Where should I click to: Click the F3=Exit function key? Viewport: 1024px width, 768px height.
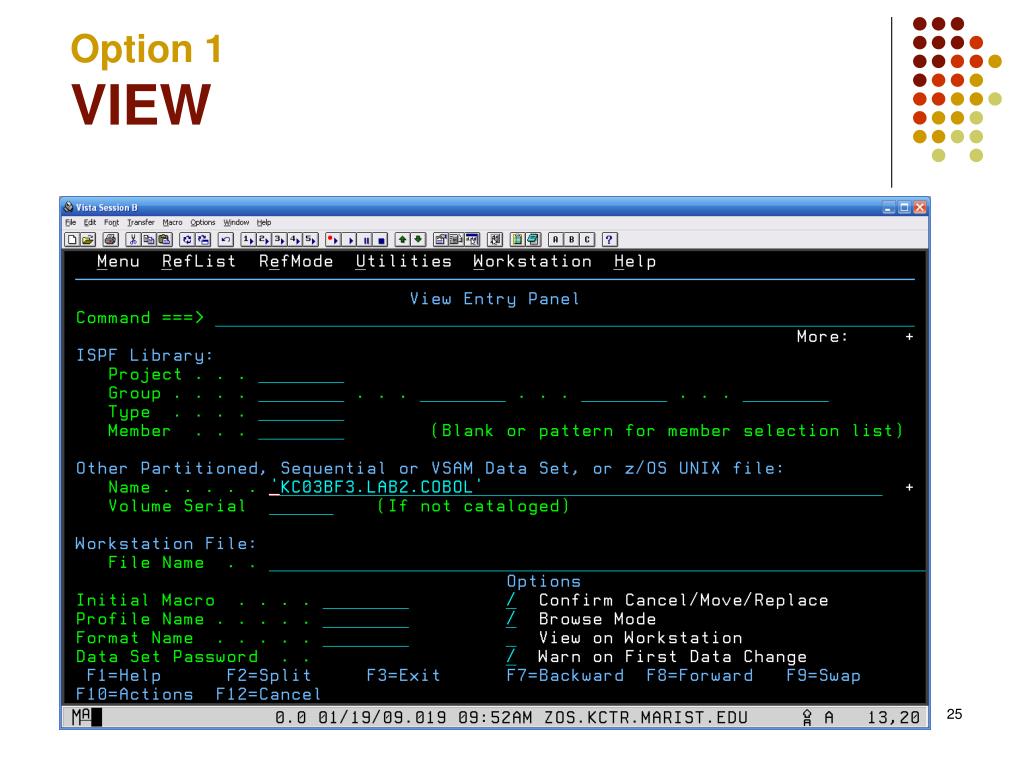pos(404,676)
